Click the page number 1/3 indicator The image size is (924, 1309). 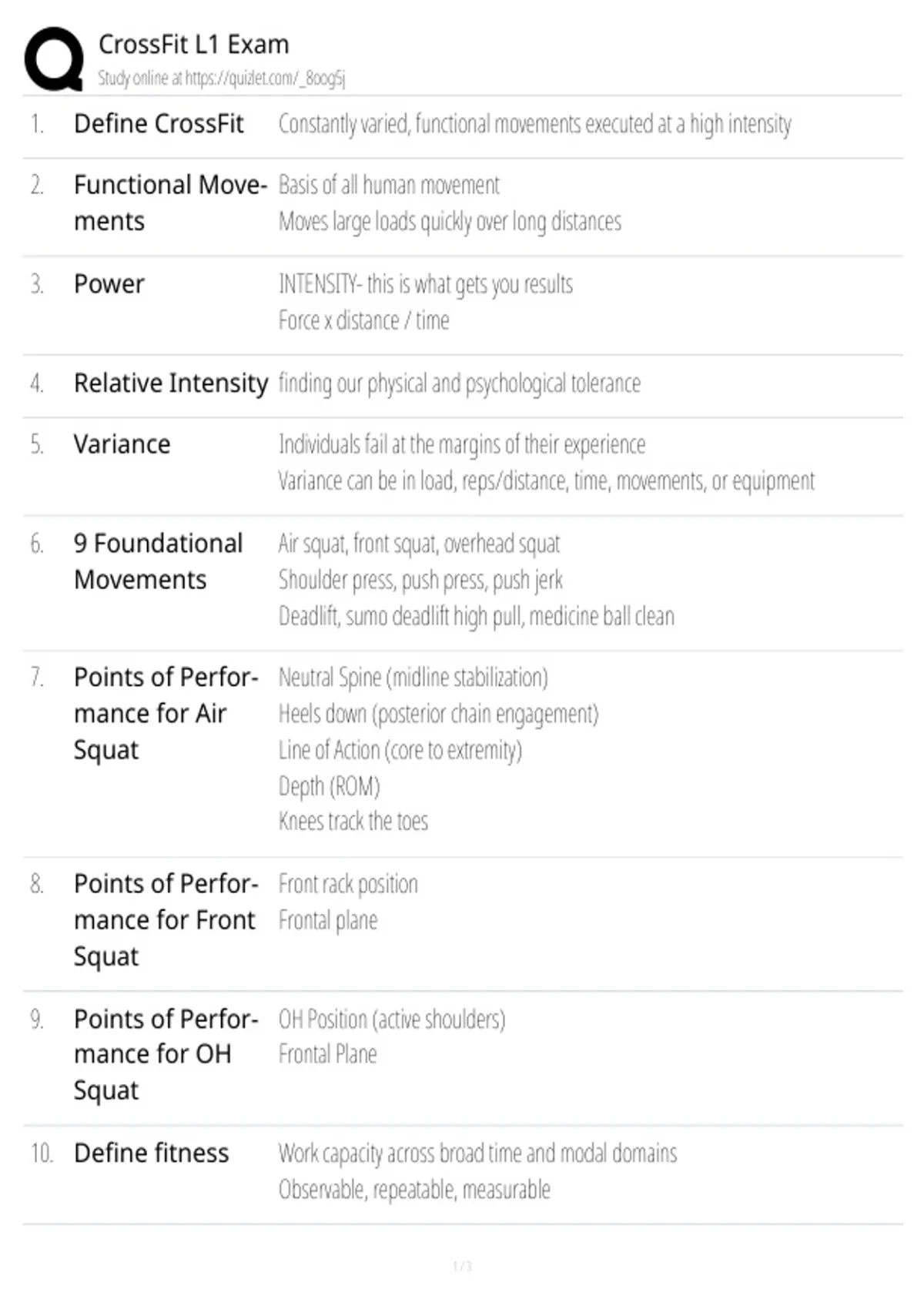click(x=462, y=1266)
